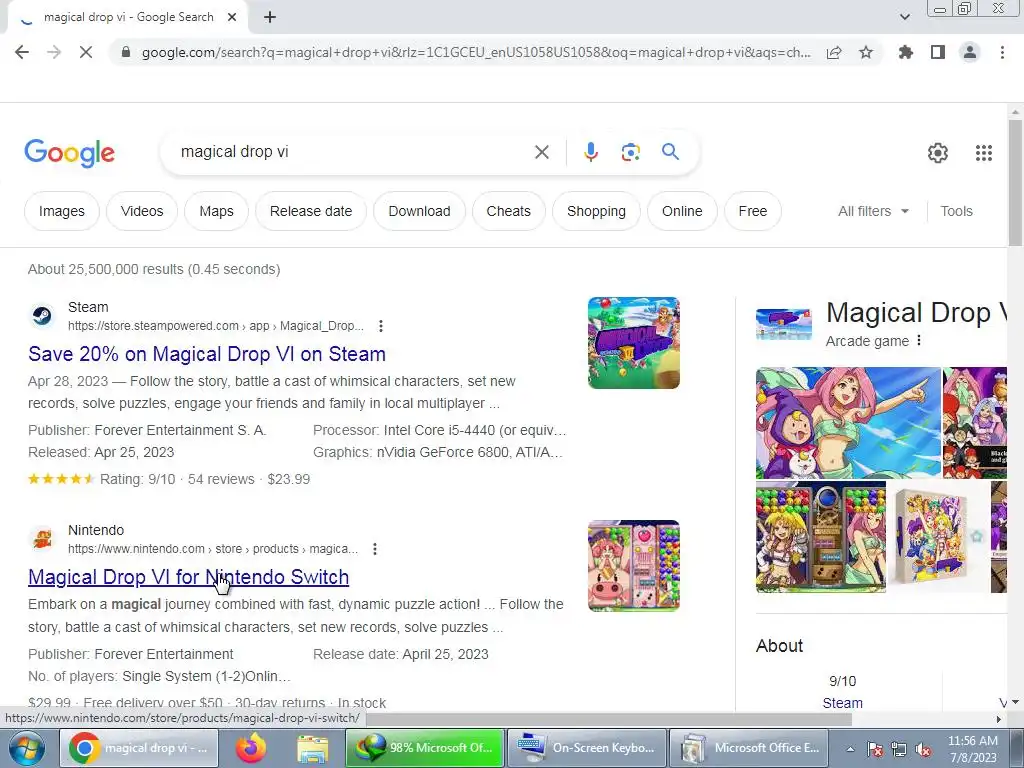
Task: Open the tab search chevron
Action: 904,17
